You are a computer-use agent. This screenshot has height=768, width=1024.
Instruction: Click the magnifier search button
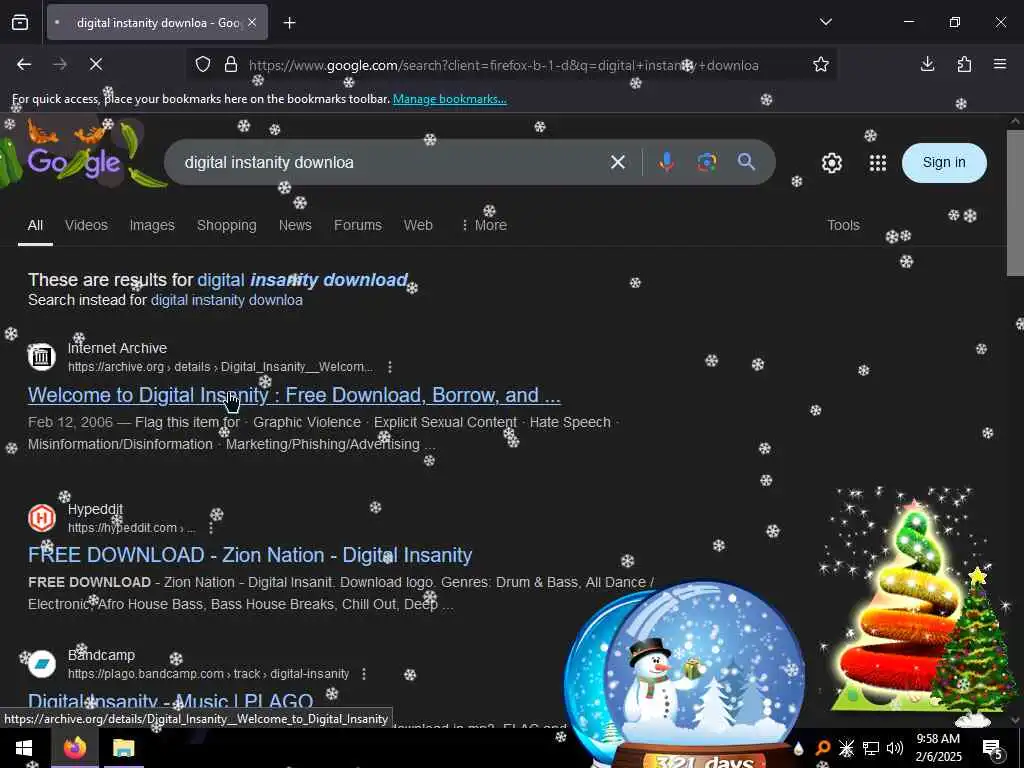point(746,162)
